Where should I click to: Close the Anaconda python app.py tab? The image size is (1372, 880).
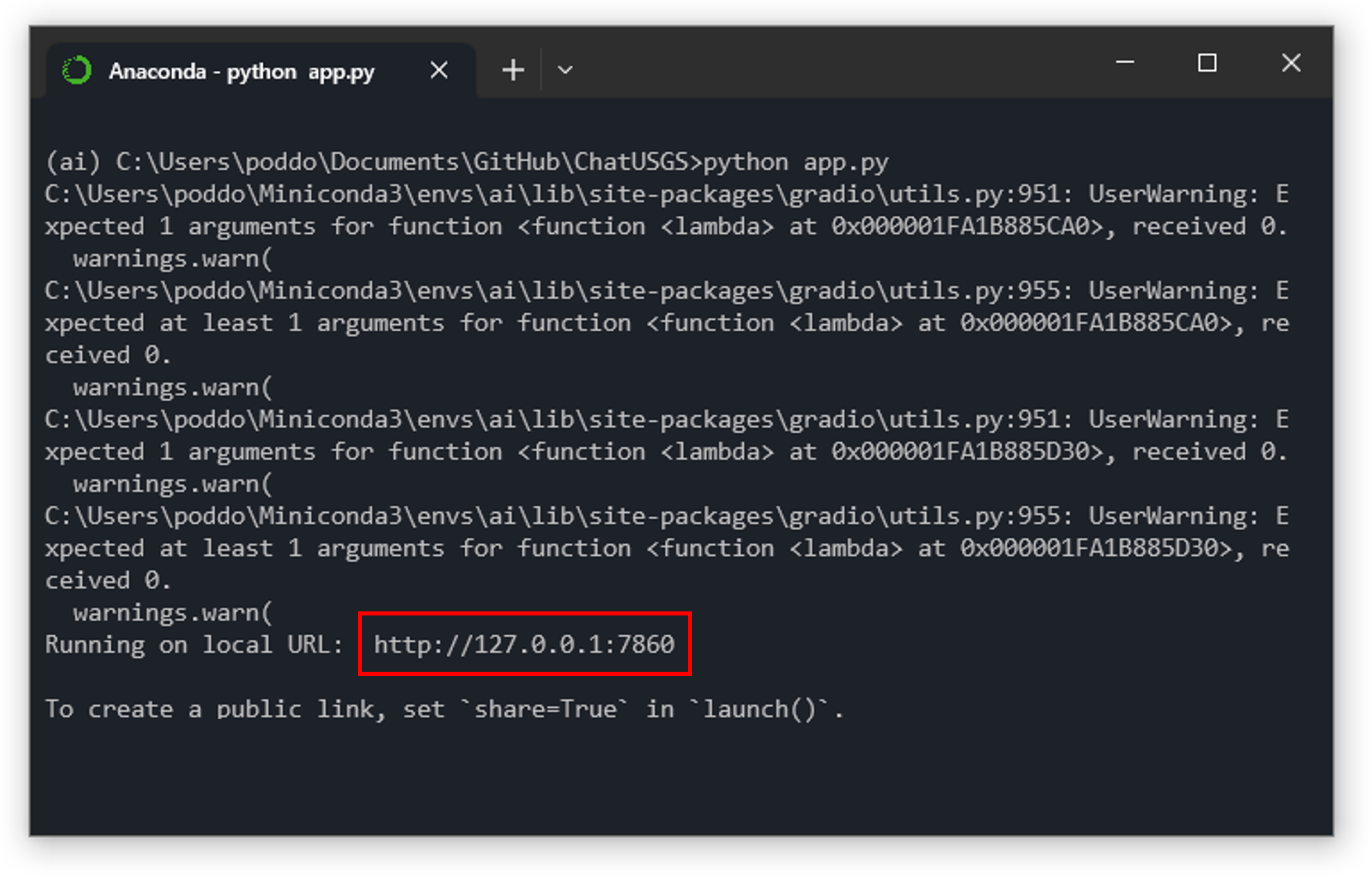439,70
